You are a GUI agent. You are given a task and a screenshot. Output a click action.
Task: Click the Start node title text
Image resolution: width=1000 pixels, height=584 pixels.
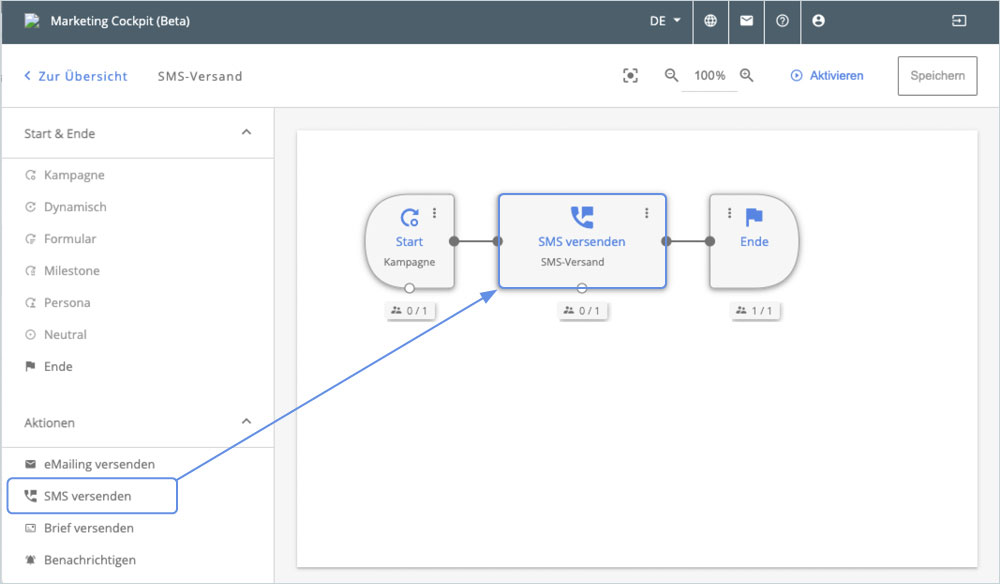[x=409, y=242]
